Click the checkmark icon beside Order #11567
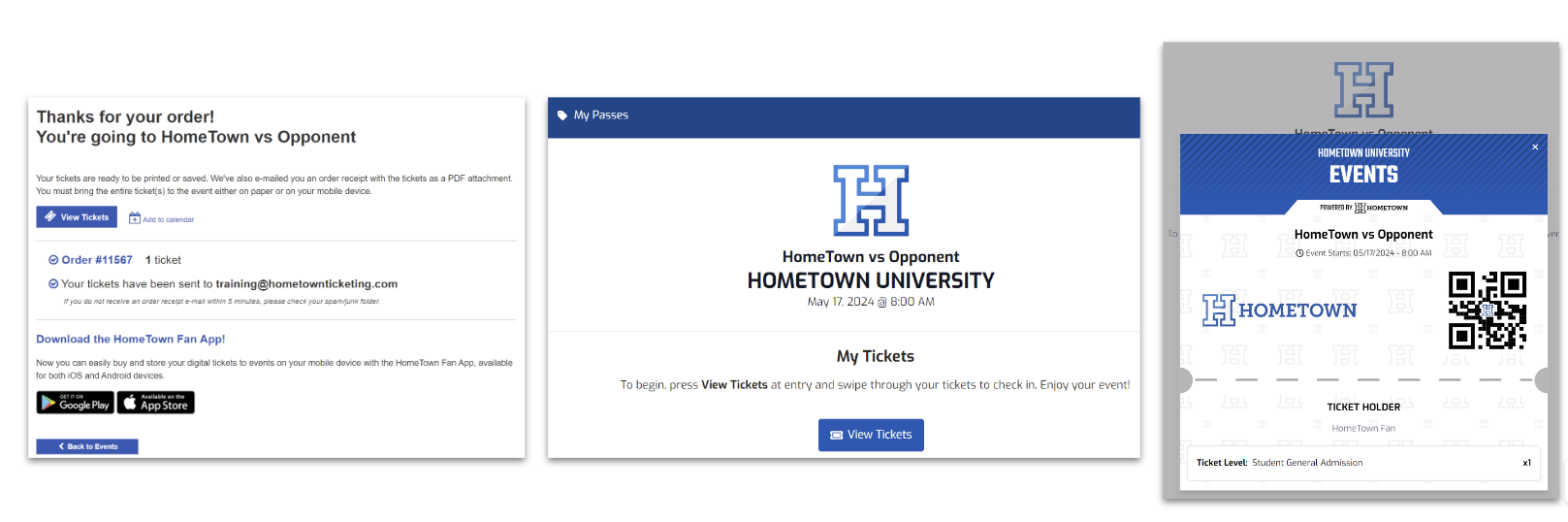The image size is (1568, 522). [x=53, y=260]
